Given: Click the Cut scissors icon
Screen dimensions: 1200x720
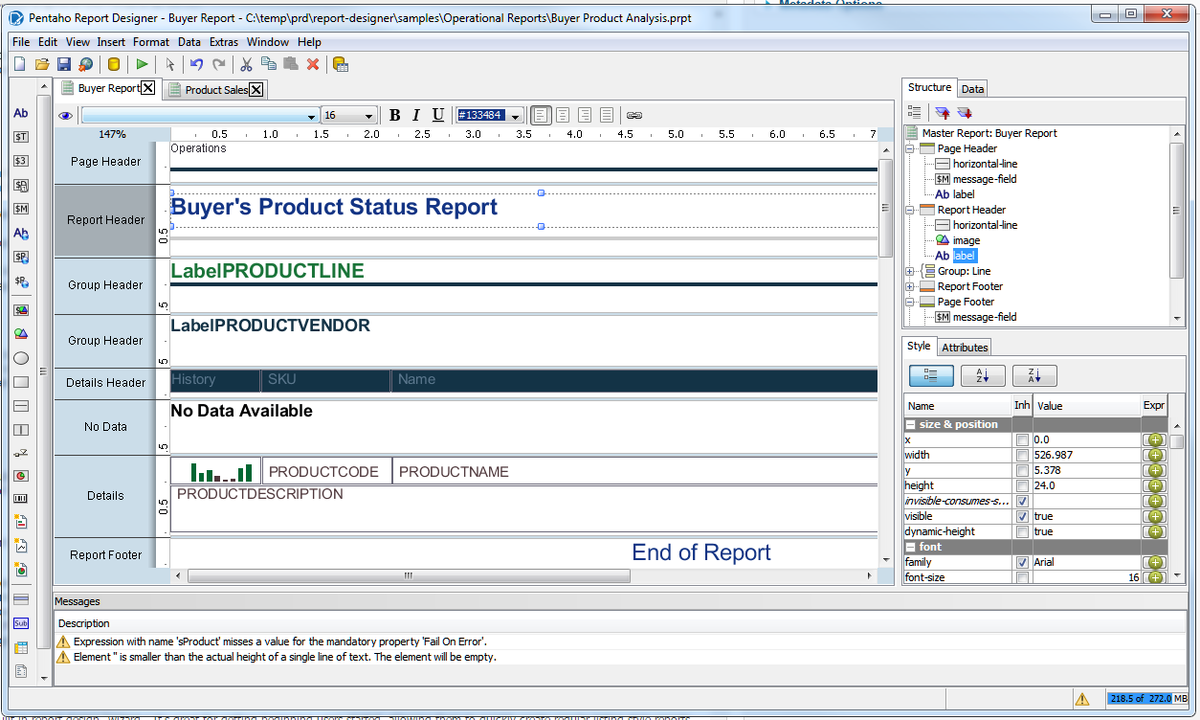Looking at the screenshot, I should click(246, 65).
